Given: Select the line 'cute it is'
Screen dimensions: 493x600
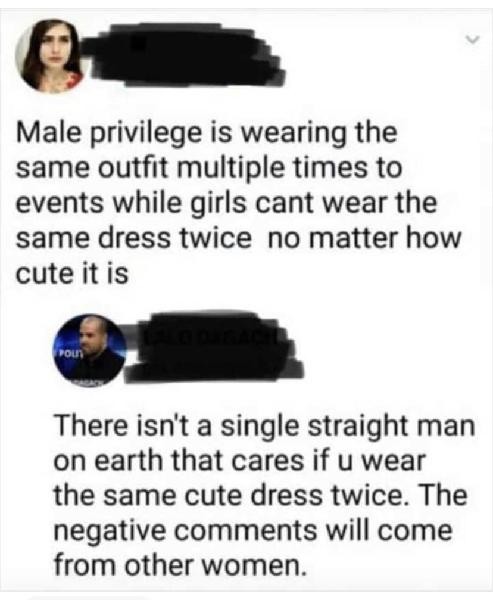Looking at the screenshot, I should click(x=72, y=274).
